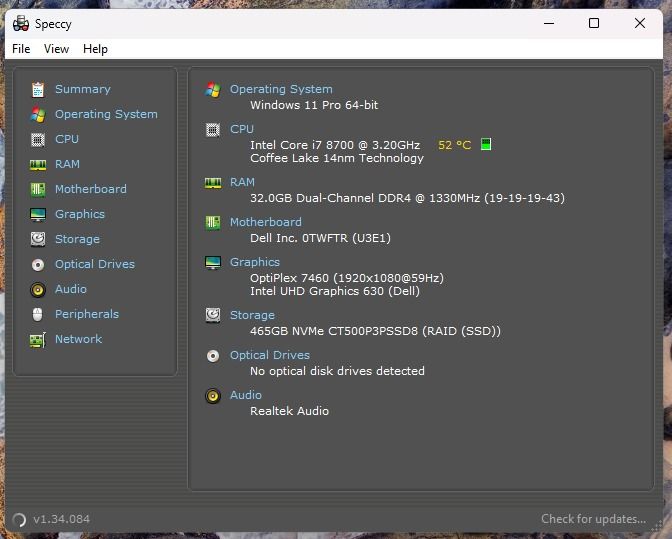Click the Motherboard icon in sidebar
The height and width of the screenshot is (539, 672).
click(x=38, y=189)
